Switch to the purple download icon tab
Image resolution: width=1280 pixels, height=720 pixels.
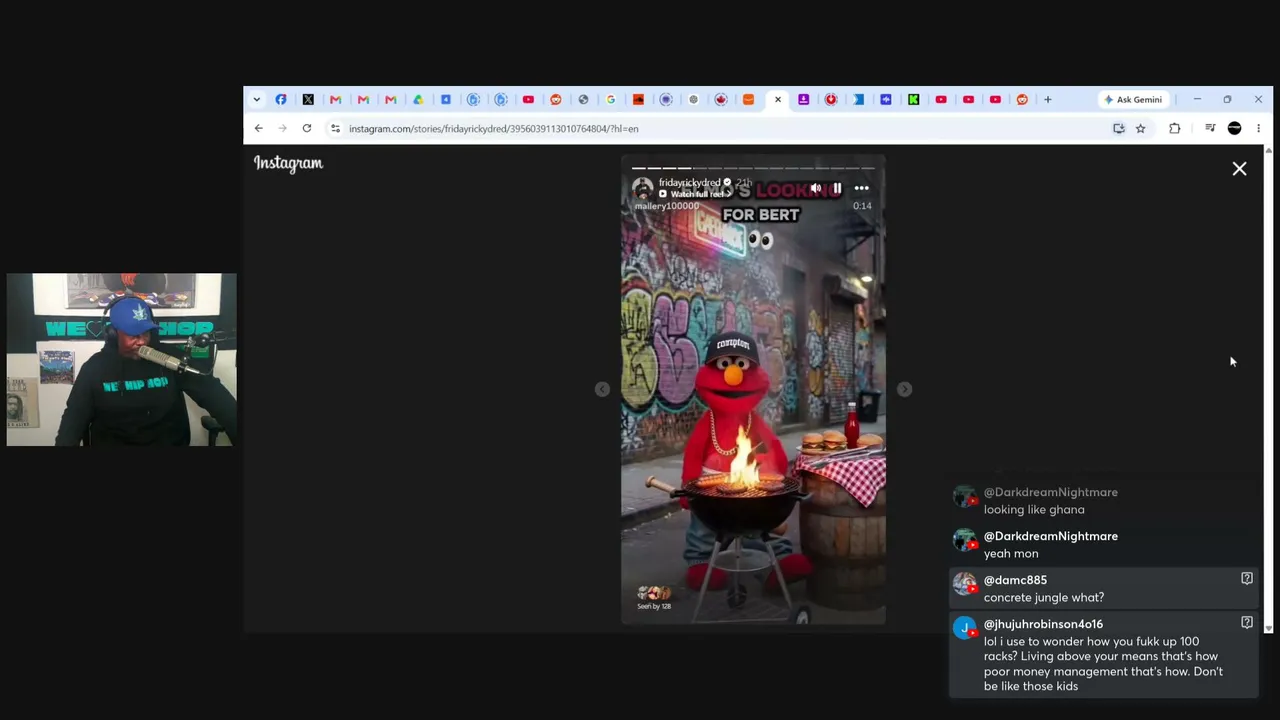[x=803, y=99]
